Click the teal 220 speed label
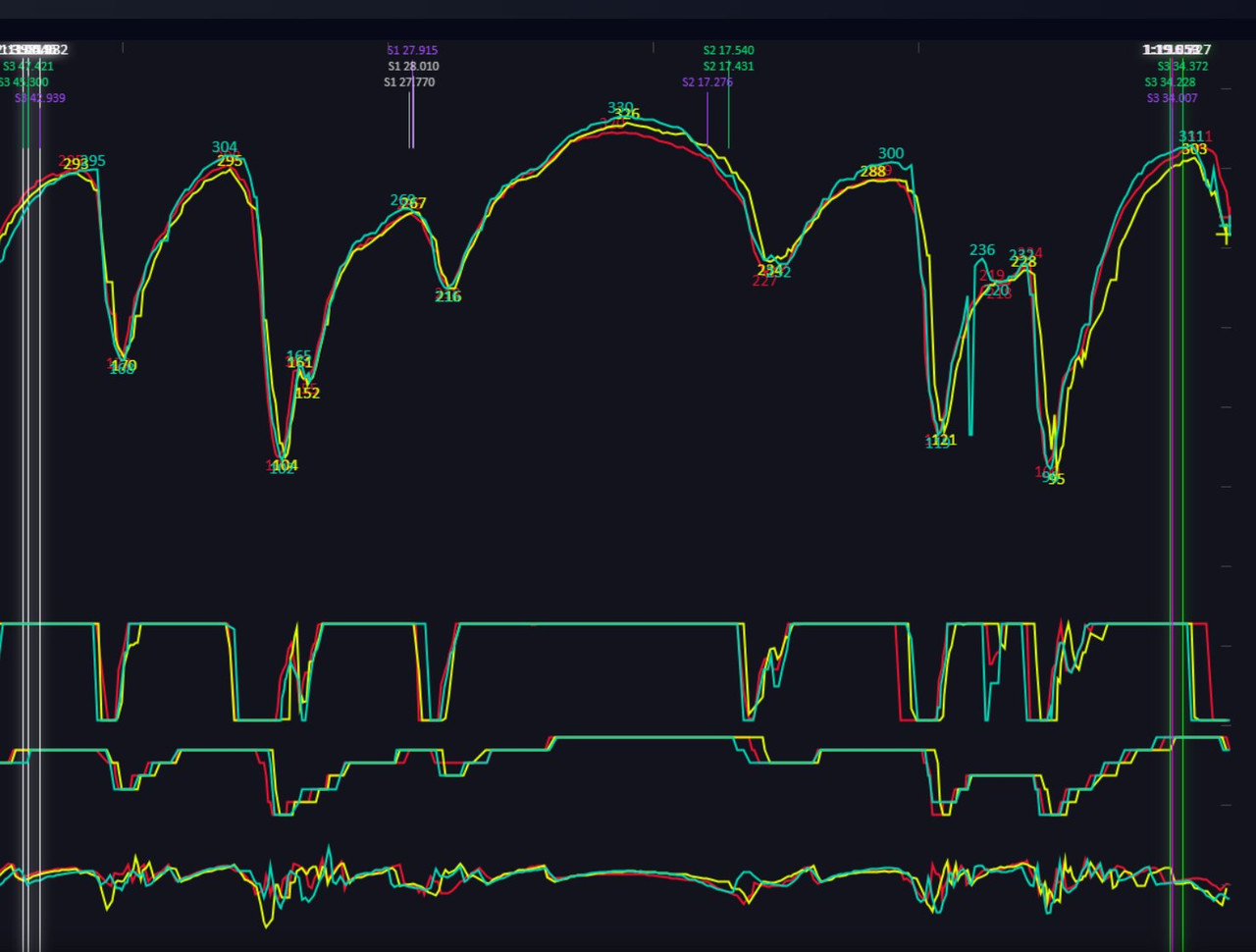The height and width of the screenshot is (952, 1256). [996, 291]
